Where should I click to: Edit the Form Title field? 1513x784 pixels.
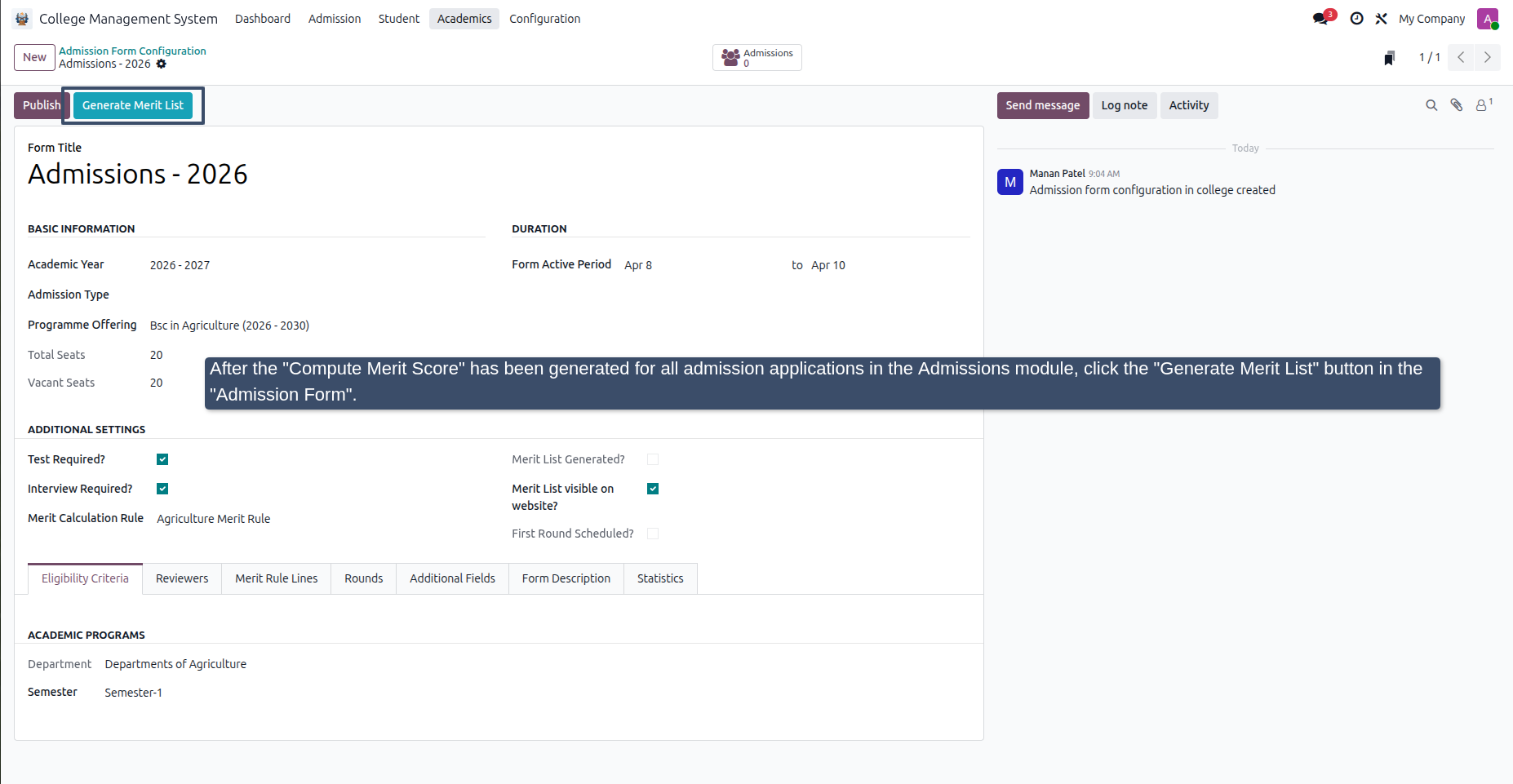tap(498, 174)
